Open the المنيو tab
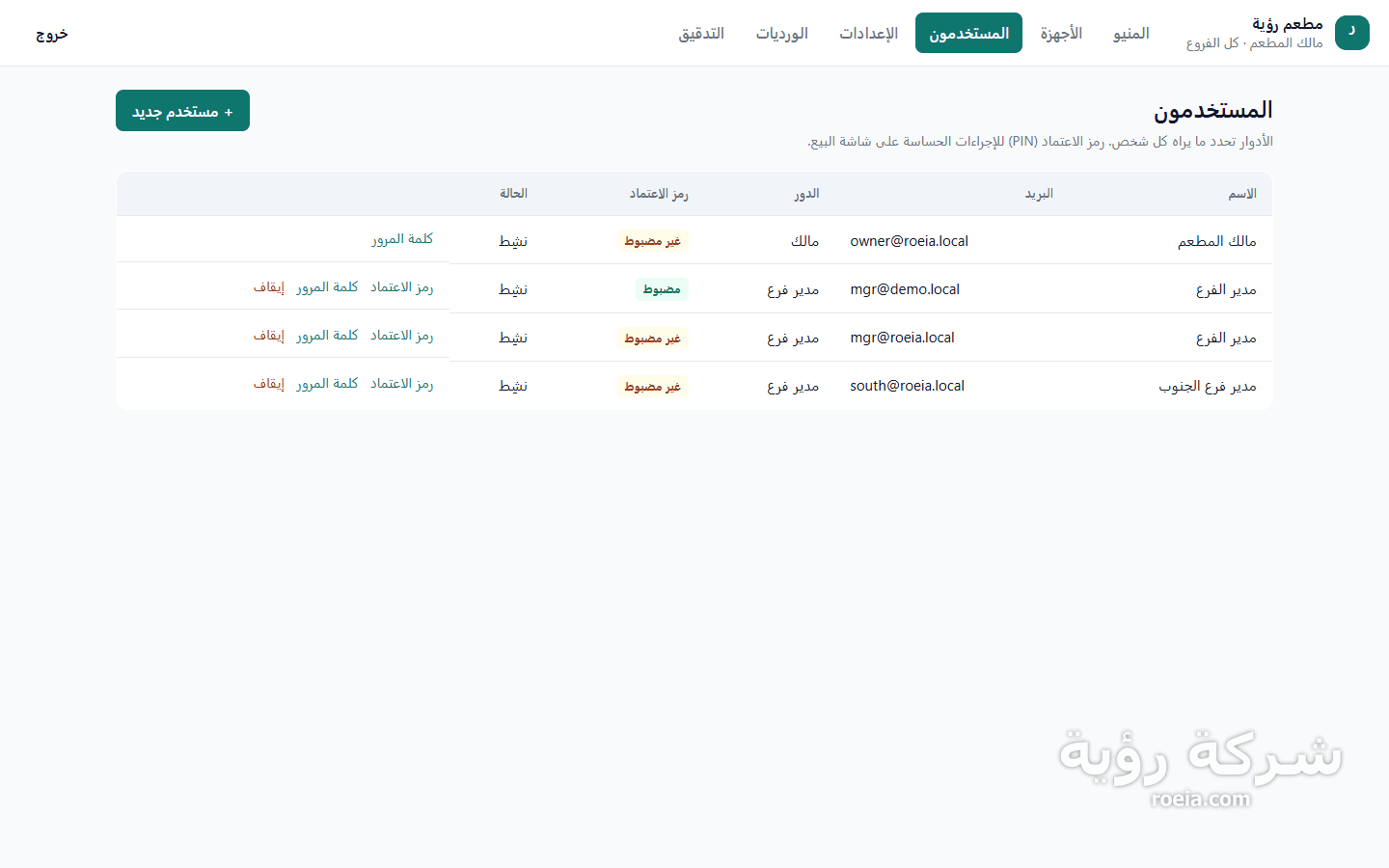Image resolution: width=1389 pixels, height=868 pixels. [x=1130, y=33]
